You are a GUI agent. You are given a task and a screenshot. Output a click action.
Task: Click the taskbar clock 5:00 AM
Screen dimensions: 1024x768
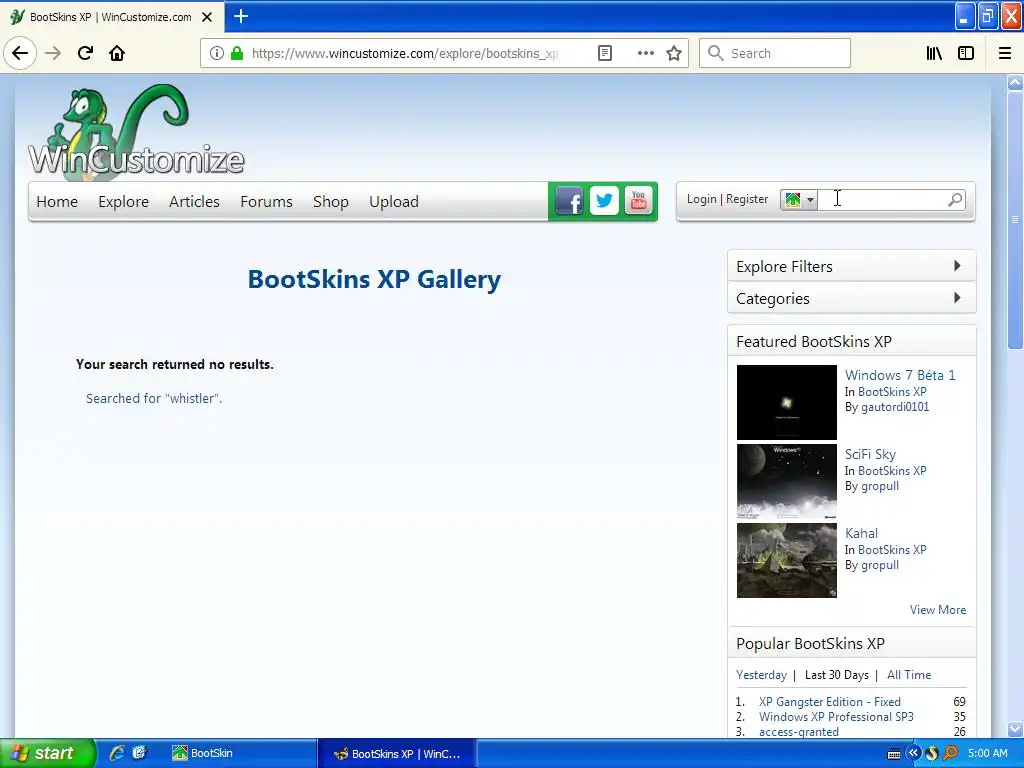[987, 754]
